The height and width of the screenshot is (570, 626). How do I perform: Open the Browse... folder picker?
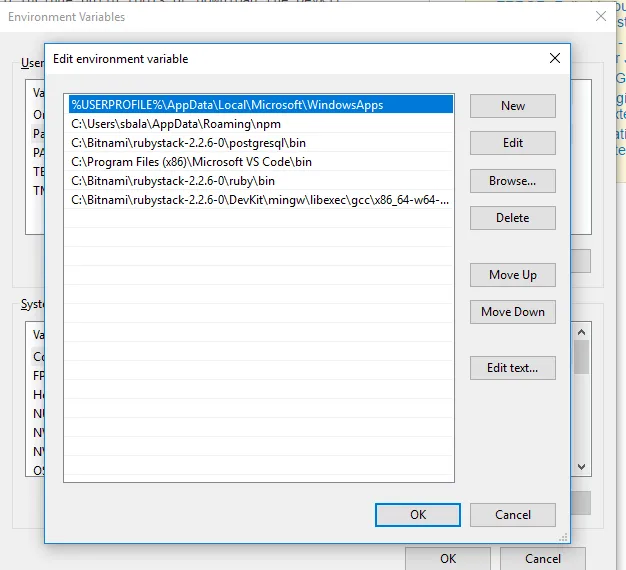513,181
